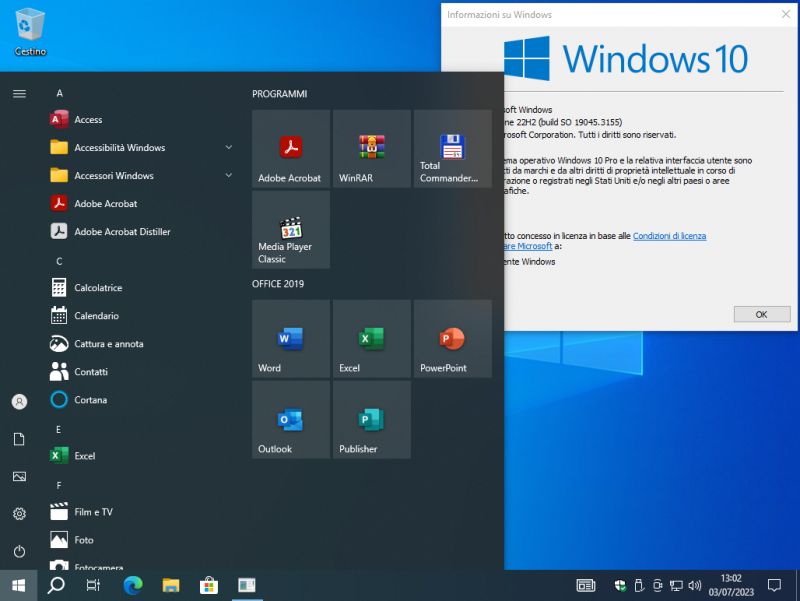Open Adobe Acrobat tile in Programmi group
The height and width of the screenshot is (601, 800).
tap(291, 148)
